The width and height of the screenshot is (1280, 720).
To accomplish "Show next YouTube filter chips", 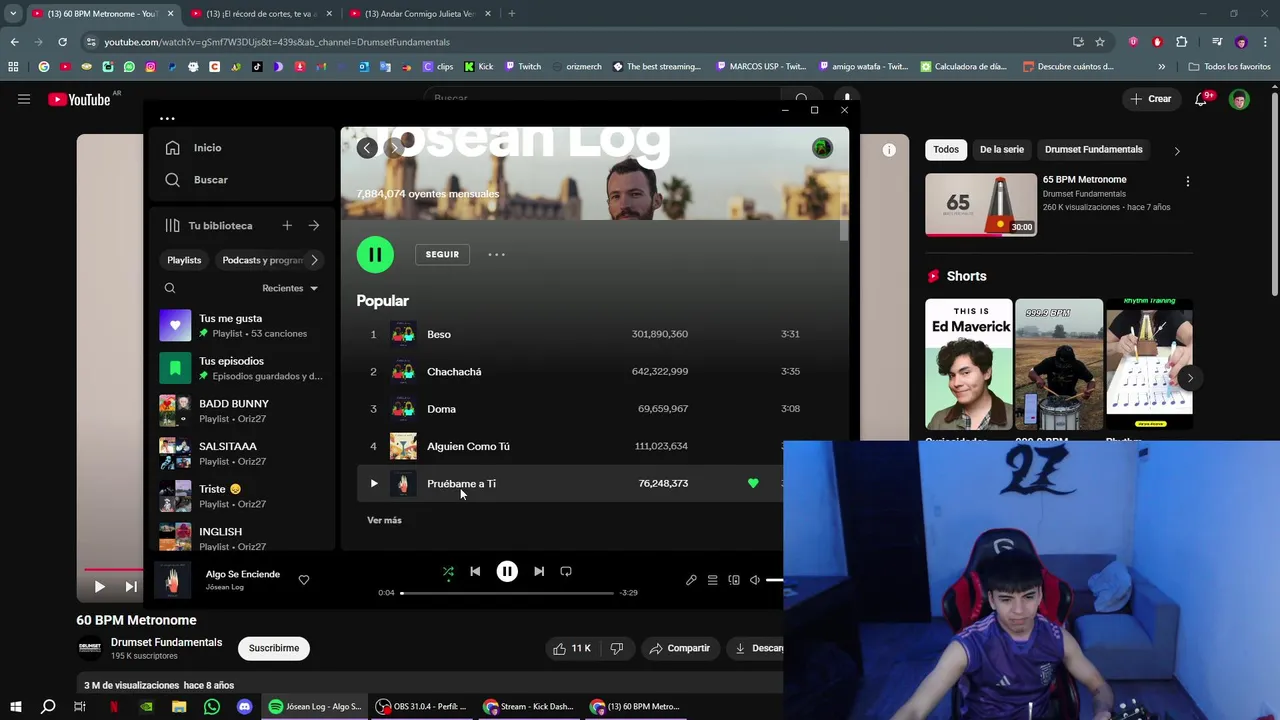I will point(1177,150).
